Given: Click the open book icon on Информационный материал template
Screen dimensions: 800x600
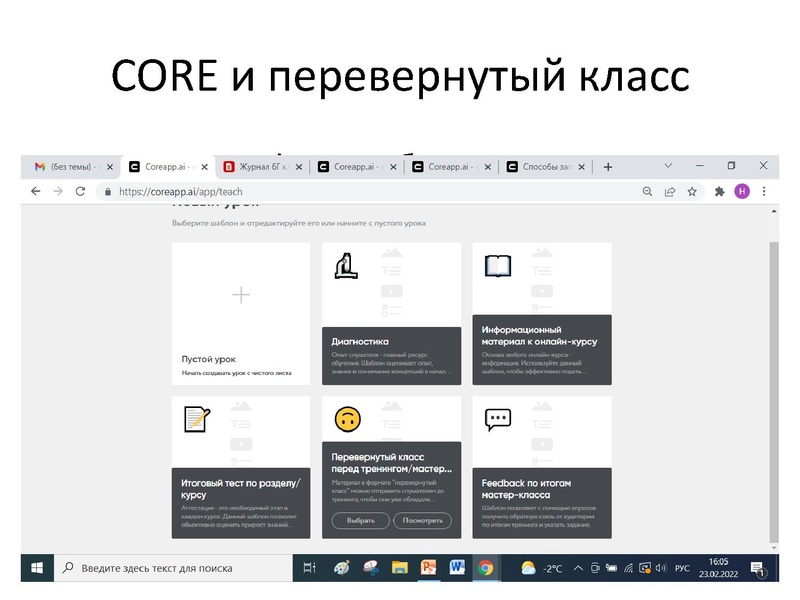Looking at the screenshot, I should tap(498, 266).
